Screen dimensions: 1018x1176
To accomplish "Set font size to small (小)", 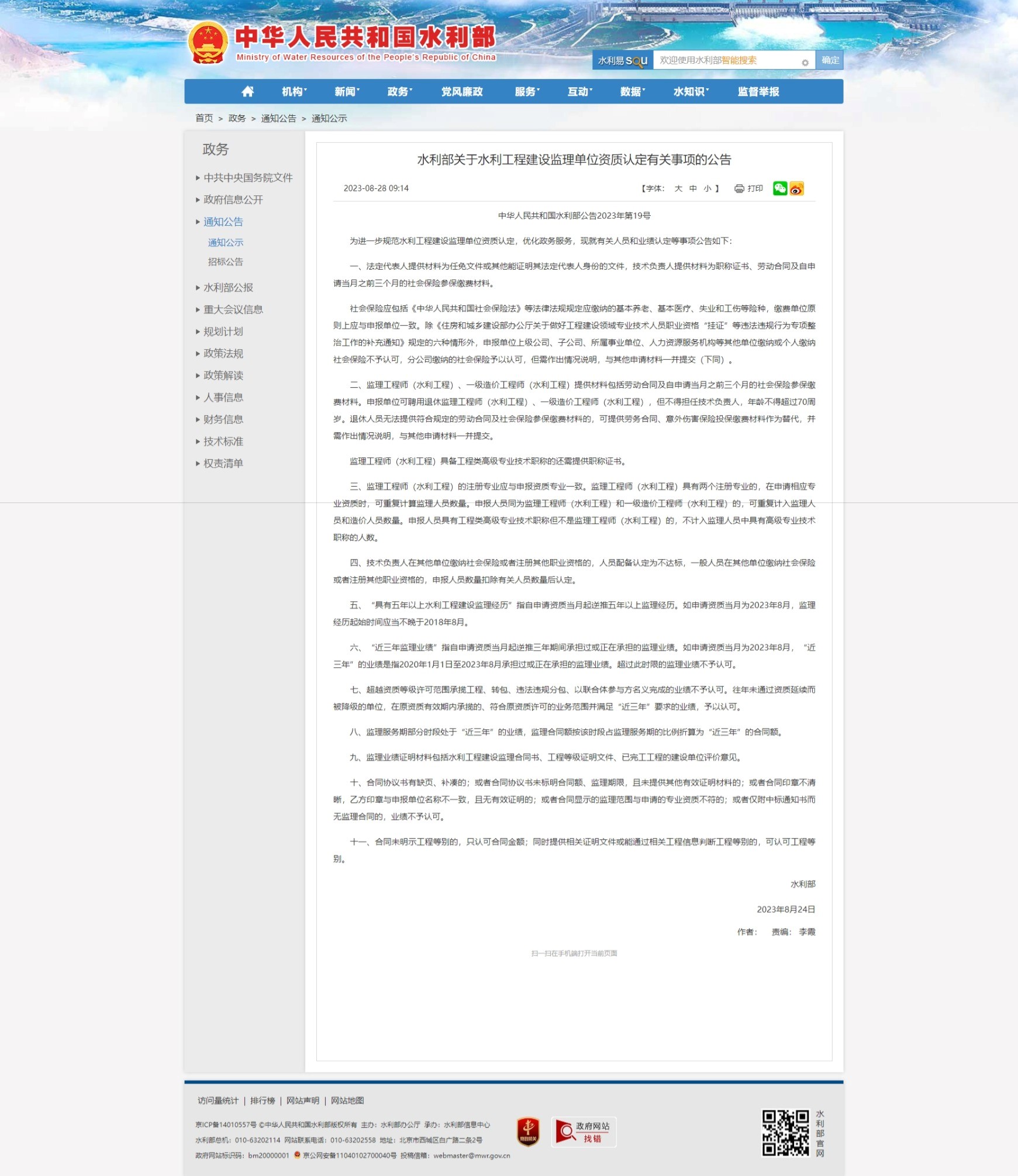I will 708,188.
